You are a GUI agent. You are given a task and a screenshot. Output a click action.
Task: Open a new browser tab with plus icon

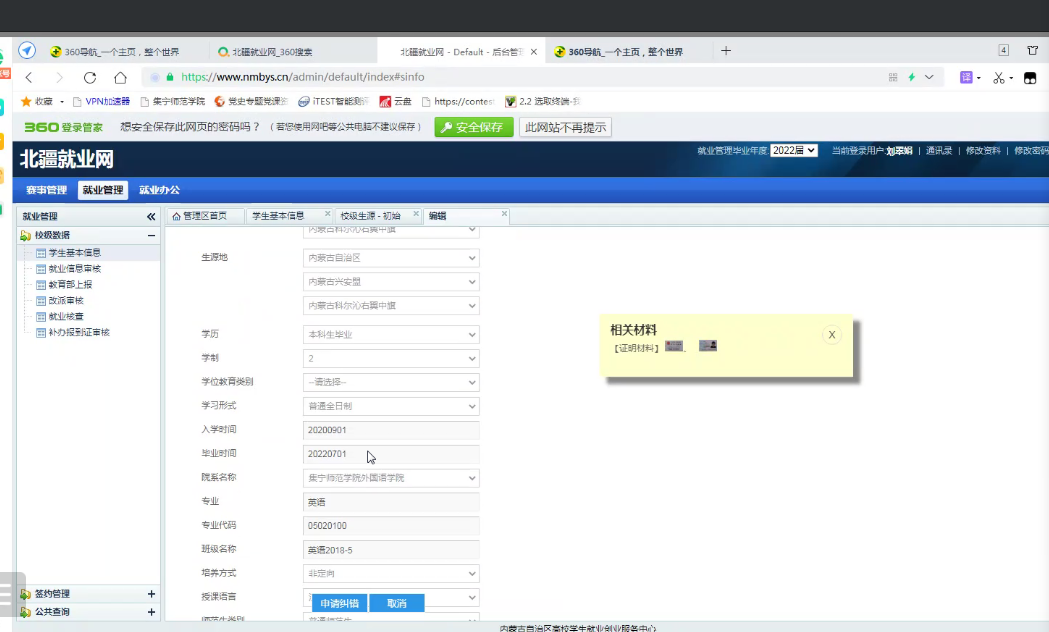(726, 51)
